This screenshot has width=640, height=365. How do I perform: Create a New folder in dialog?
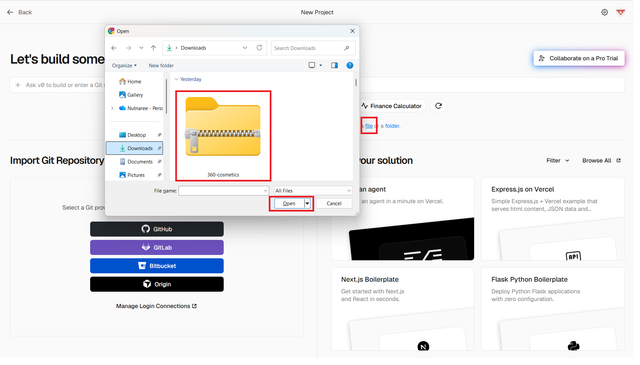coord(162,66)
